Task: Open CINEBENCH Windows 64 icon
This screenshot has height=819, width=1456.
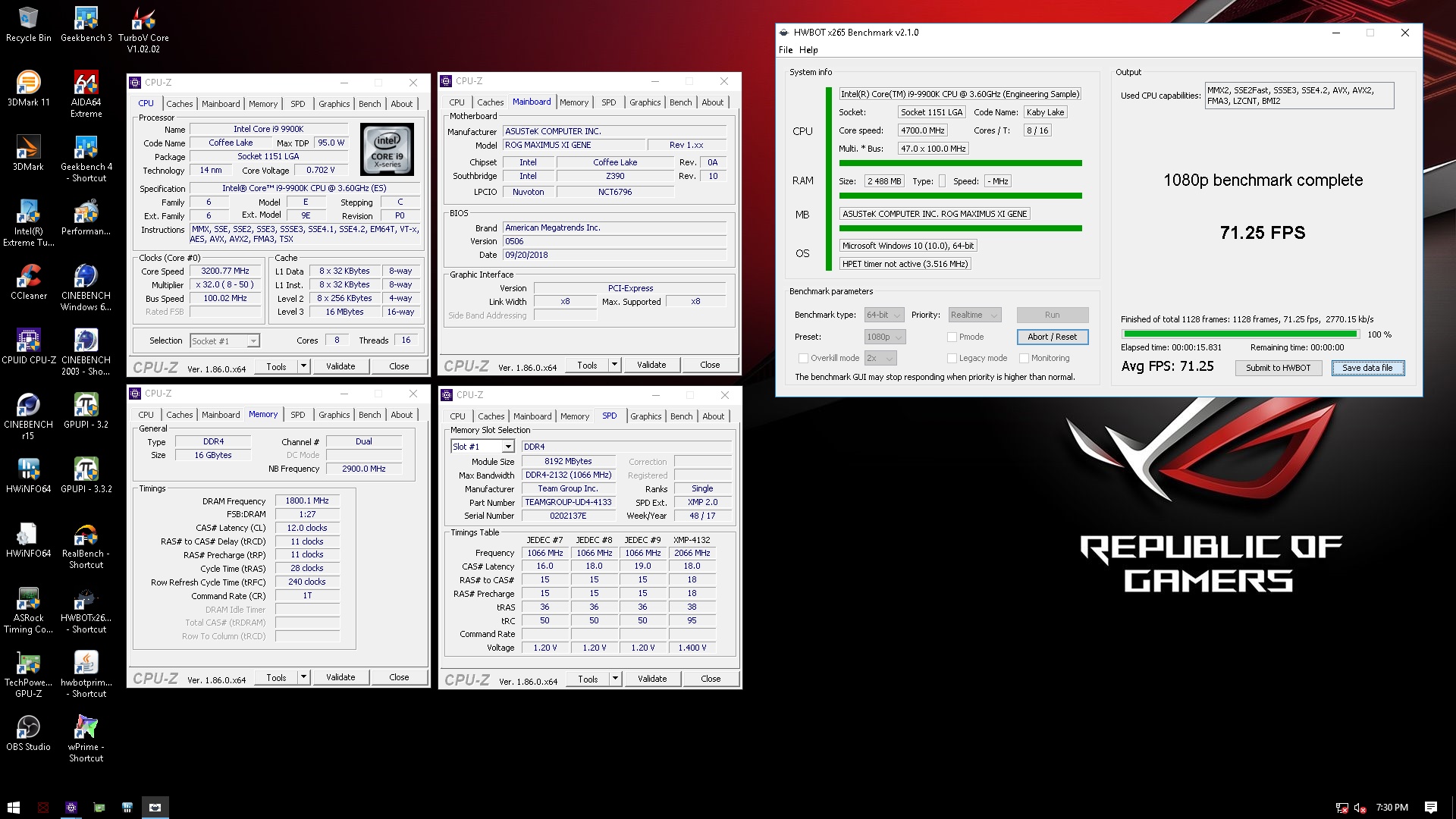Action: click(86, 288)
